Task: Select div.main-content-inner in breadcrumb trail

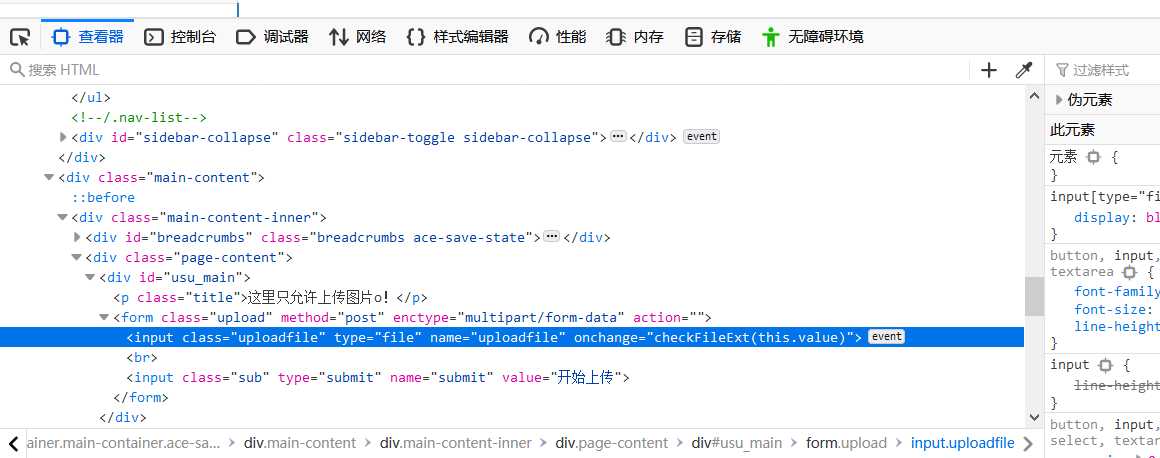Action: pyautogui.click(x=456, y=443)
